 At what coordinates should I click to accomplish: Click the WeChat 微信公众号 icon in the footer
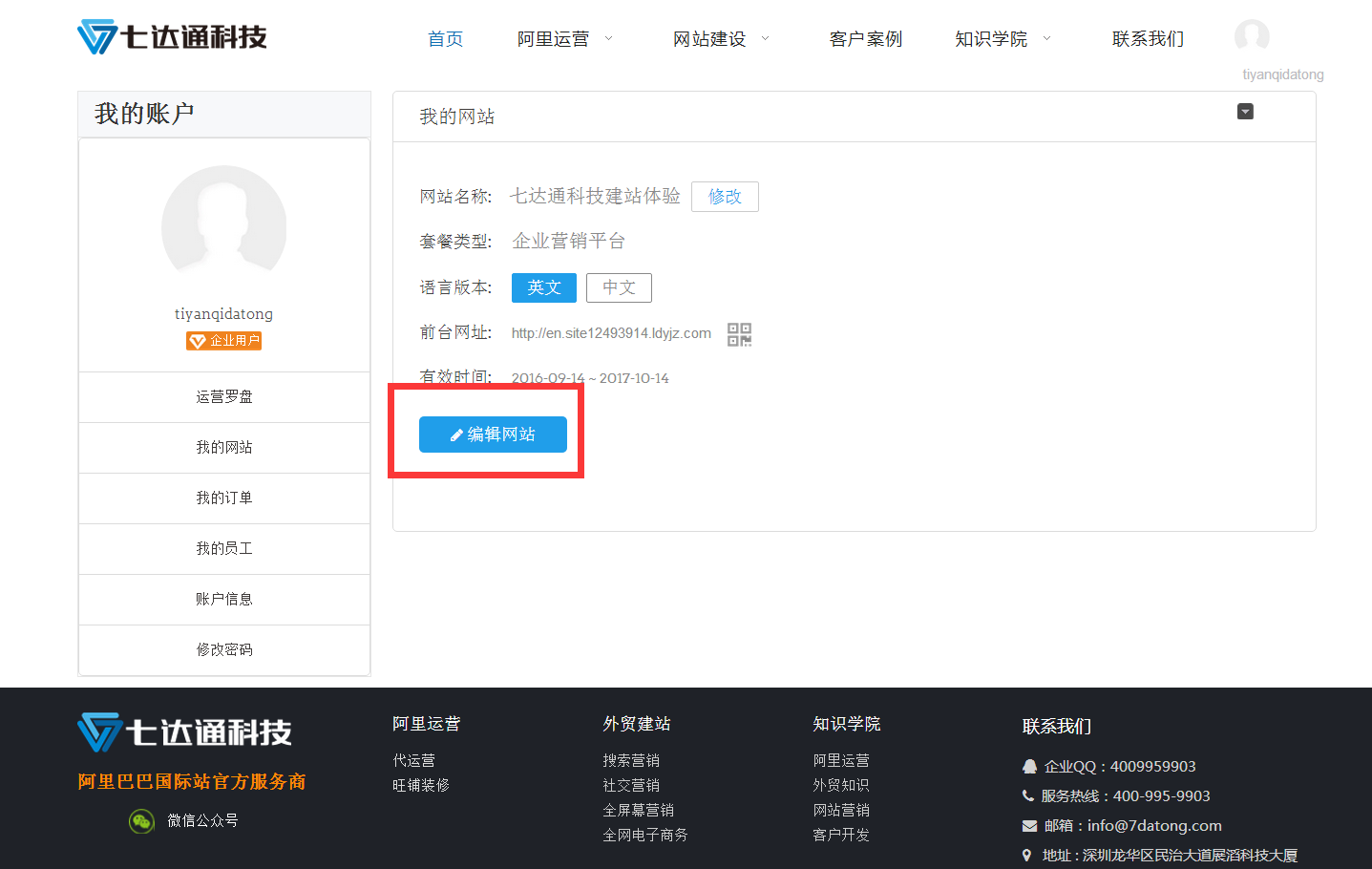141,821
